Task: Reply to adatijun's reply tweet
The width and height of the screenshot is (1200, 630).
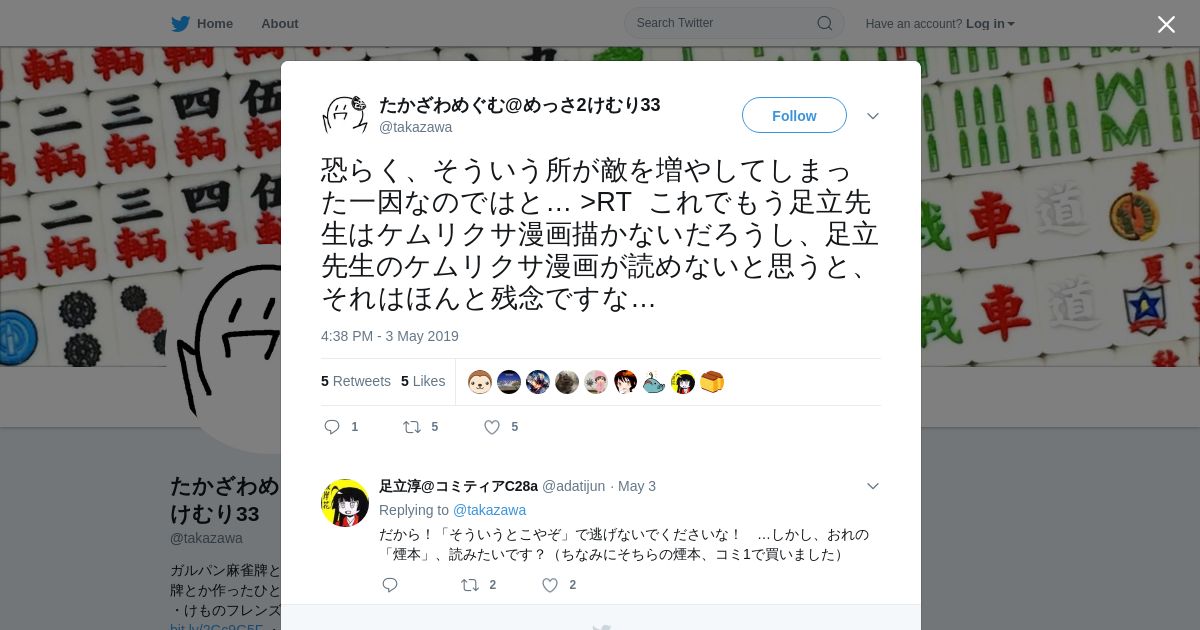Action: (390, 585)
